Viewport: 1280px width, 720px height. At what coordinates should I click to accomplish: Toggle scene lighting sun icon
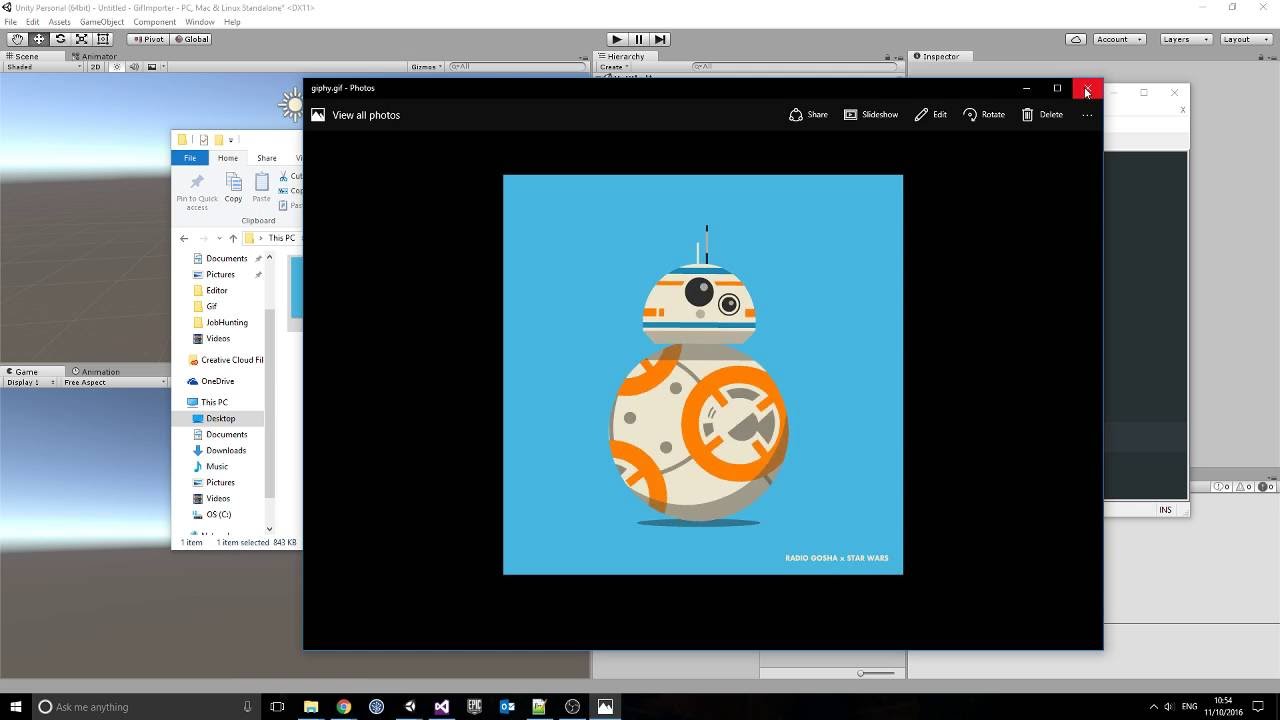click(x=117, y=67)
